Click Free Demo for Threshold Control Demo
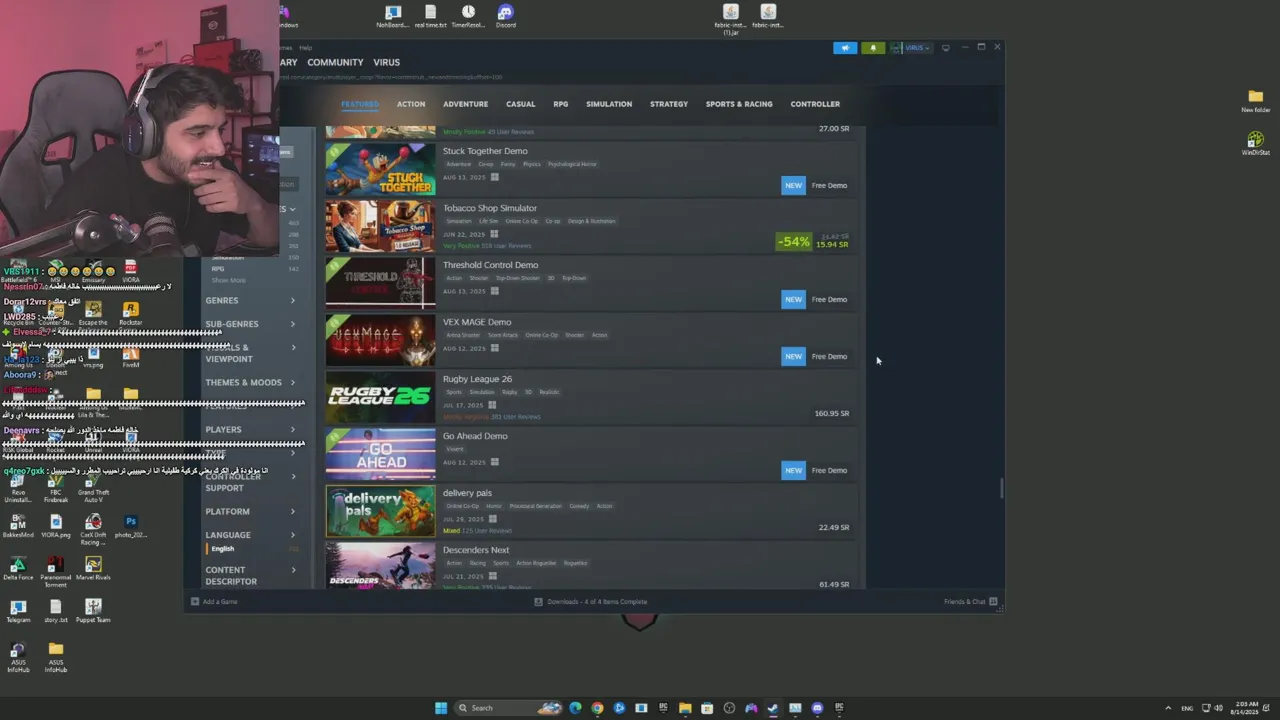 pyautogui.click(x=829, y=299)
